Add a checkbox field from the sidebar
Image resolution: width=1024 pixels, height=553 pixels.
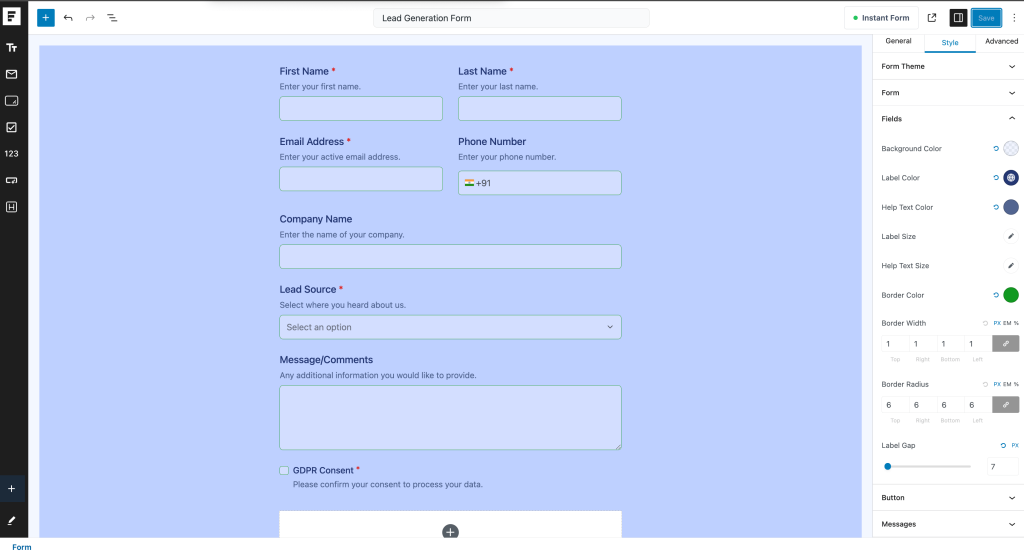pyautogui.click(x=12, y=127)
